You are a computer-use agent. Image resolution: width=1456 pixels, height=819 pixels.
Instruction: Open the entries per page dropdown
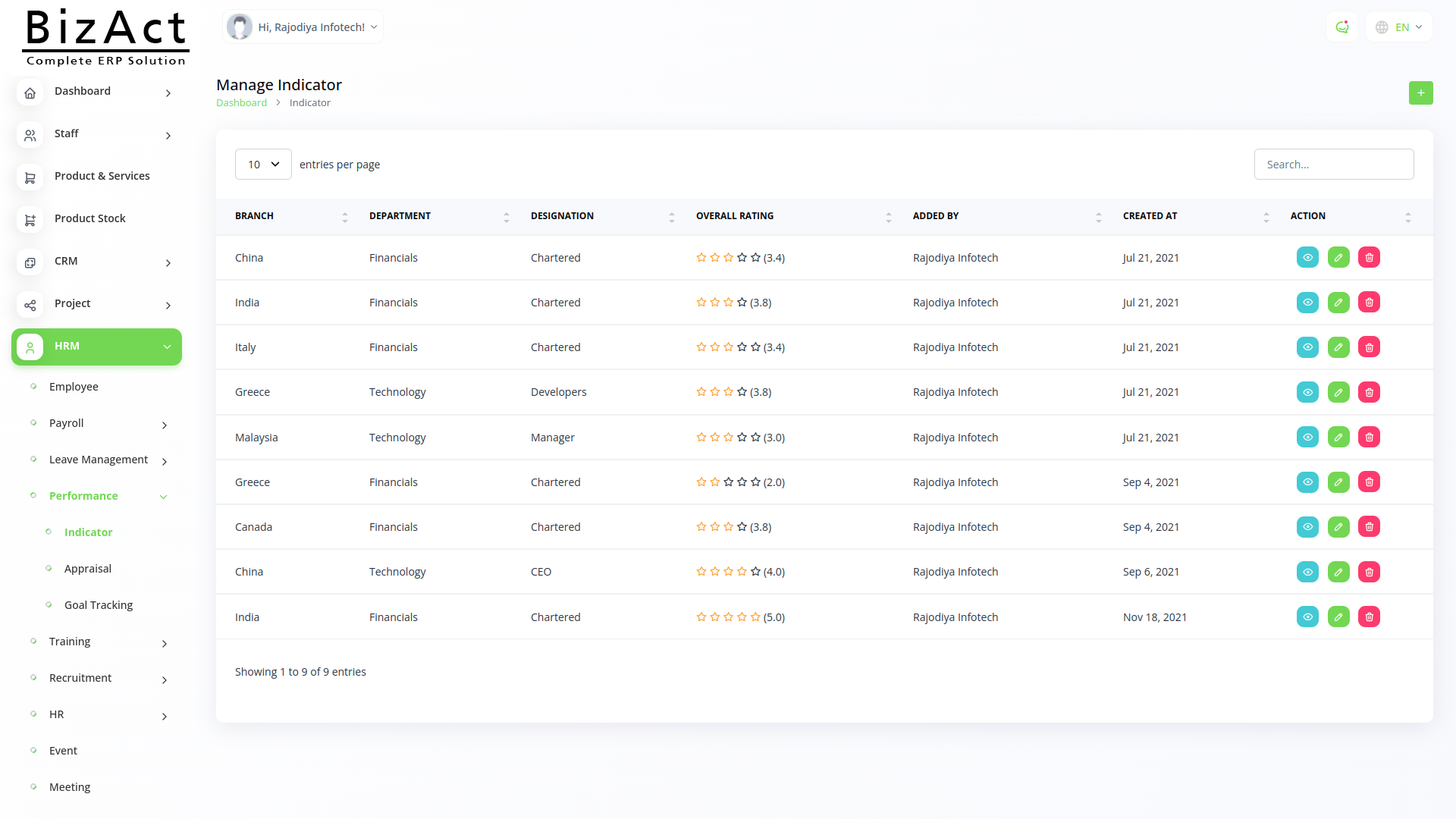point(263,165)
